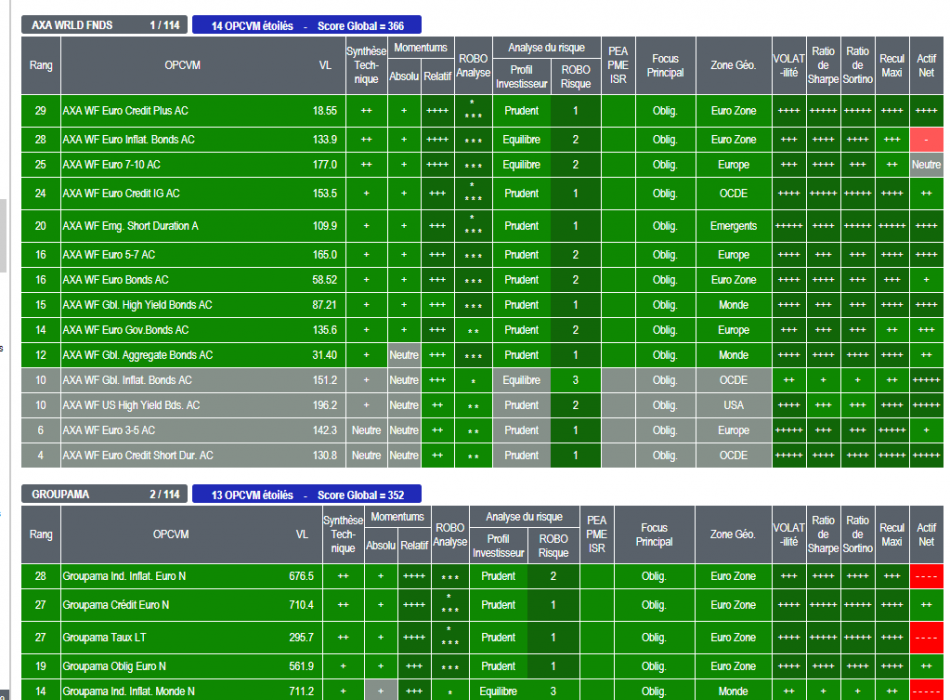This screenshot has width=950, height=700.
Task: Click Profil Investisseur header in AXA table
Action: [x=521, y=76]
